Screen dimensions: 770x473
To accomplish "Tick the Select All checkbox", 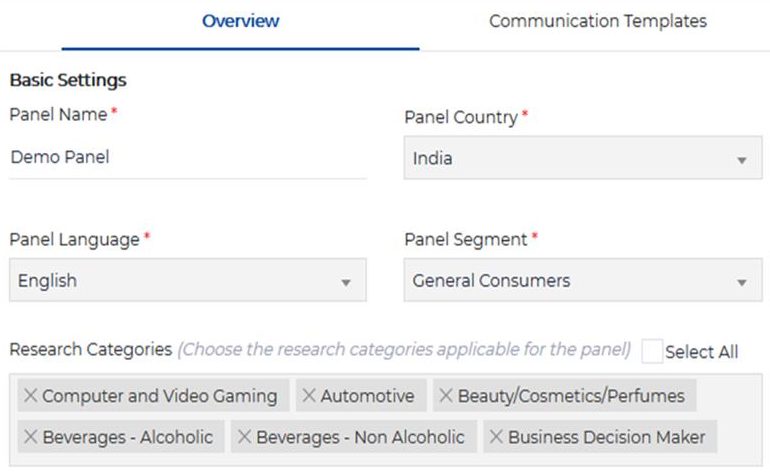I will click(652, 351).
